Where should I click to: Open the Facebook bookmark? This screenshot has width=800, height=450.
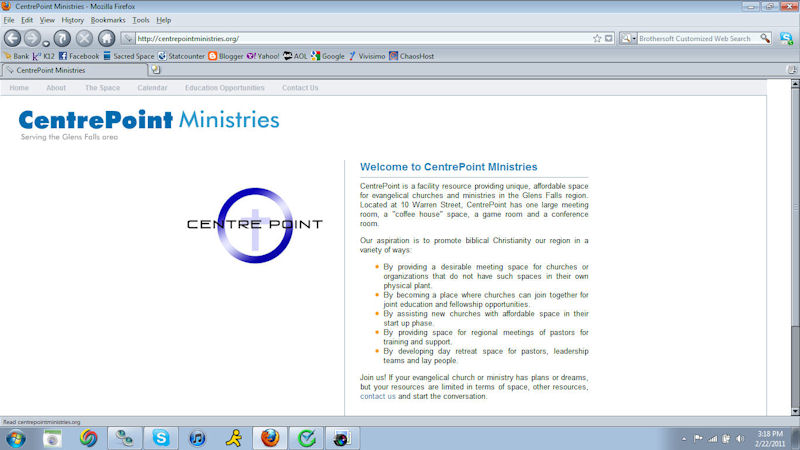[x=78, y=56]
